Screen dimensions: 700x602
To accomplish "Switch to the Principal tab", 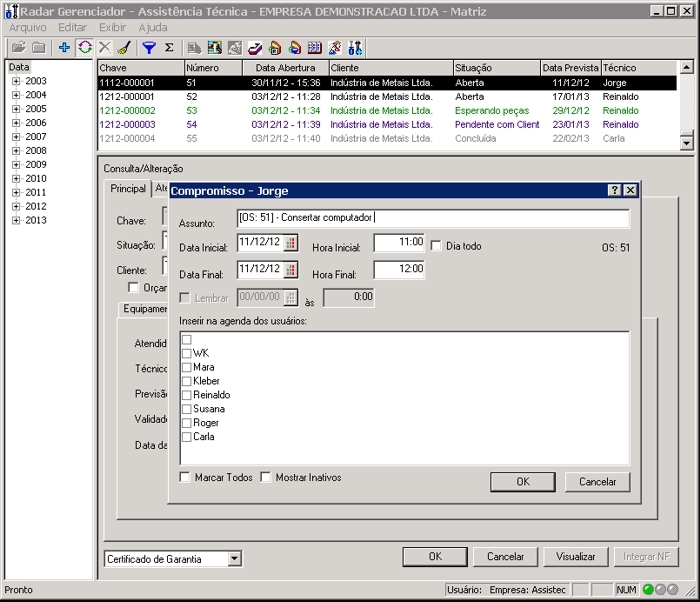I will point(128,189).
